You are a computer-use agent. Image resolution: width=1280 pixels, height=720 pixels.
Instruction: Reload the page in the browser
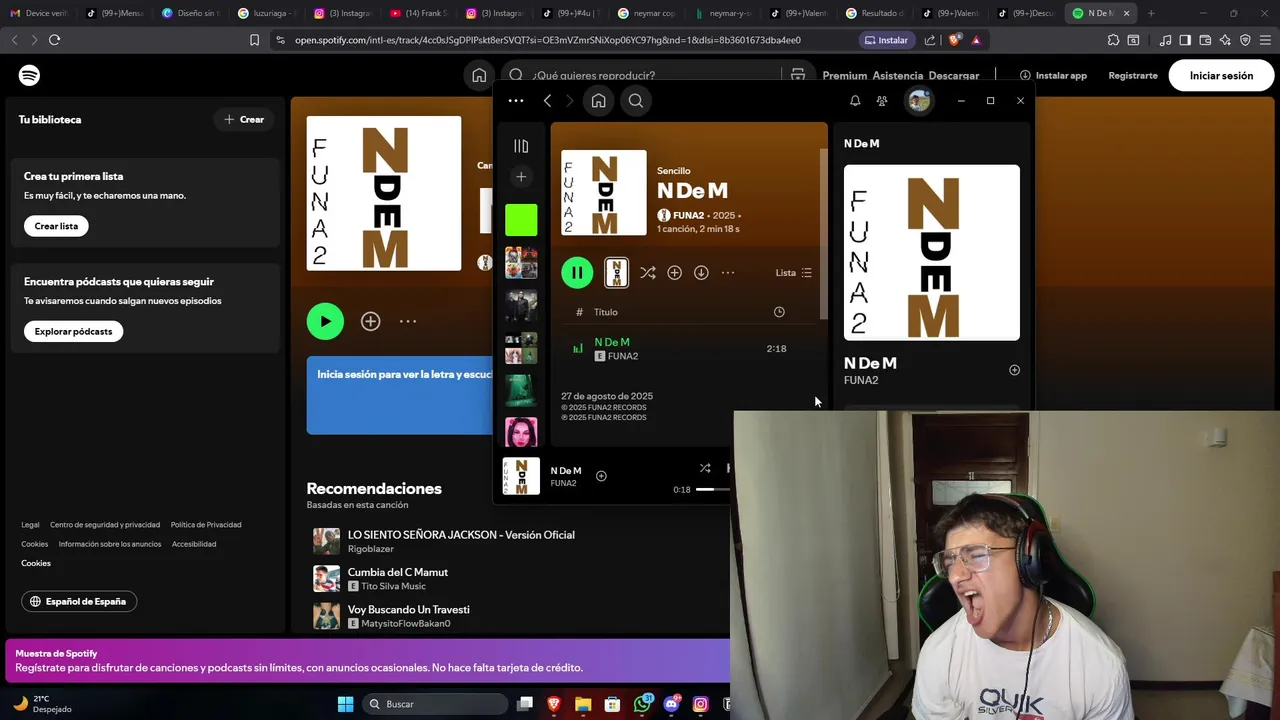[54, 40]
